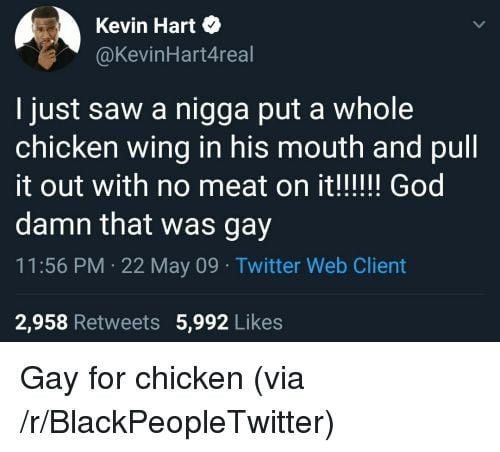
Task: Select the 22 May 09 date
Action: pyautogui.click(x=170, y=266)
